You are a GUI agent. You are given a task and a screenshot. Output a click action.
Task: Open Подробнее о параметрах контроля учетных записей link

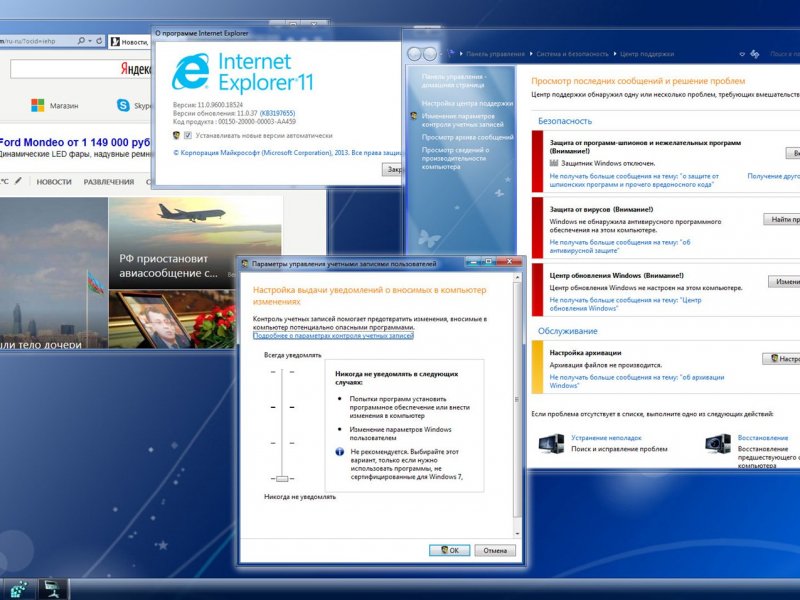point(333,336)
